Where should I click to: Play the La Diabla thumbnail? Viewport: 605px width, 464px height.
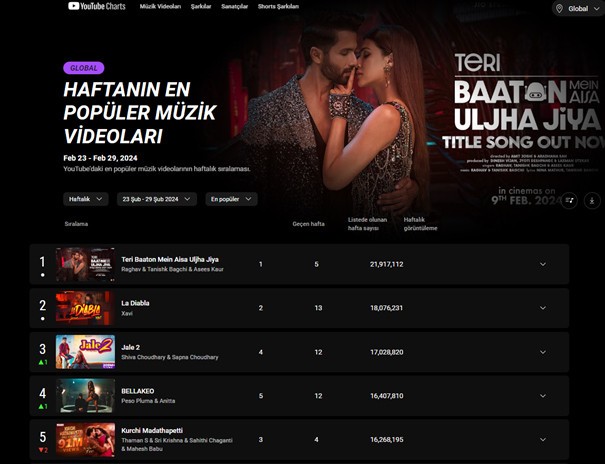pyautogui.click(x=85, y=308)
